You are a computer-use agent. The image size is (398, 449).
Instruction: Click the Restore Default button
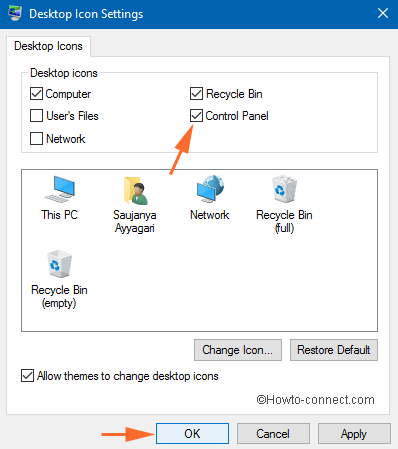[334, 350]
